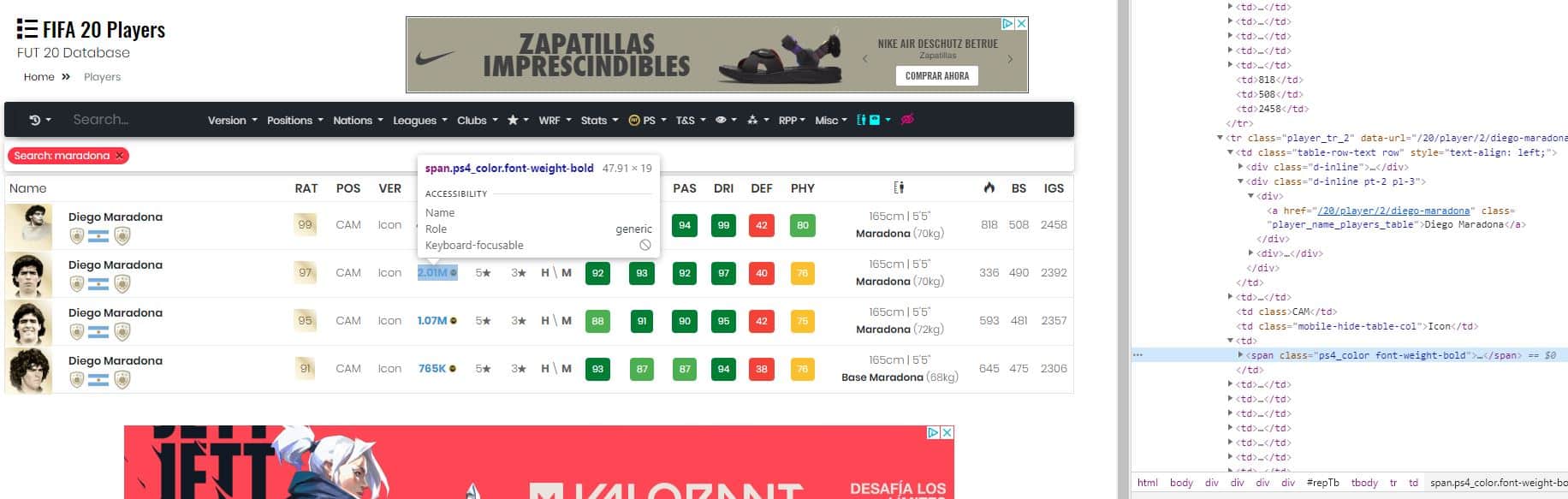Screen dimensions: 1568x499
Task: Go to Home breadcrumb link
Action: tap(39, 77)
